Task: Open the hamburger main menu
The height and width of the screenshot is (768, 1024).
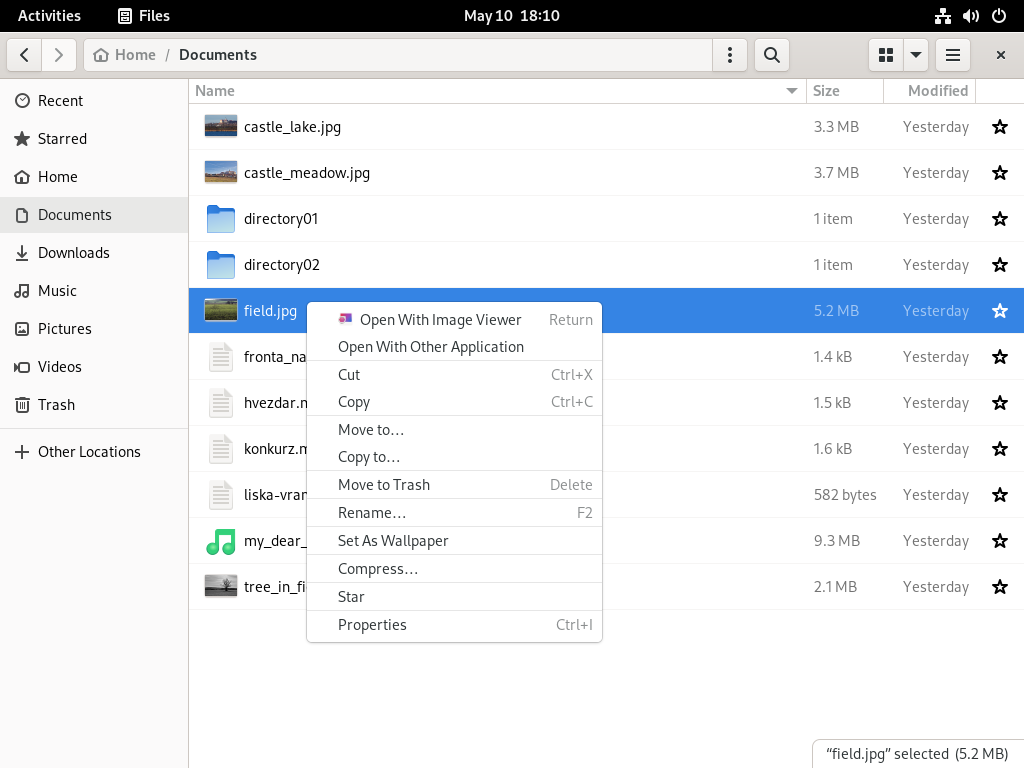Action: coord(953,55)
